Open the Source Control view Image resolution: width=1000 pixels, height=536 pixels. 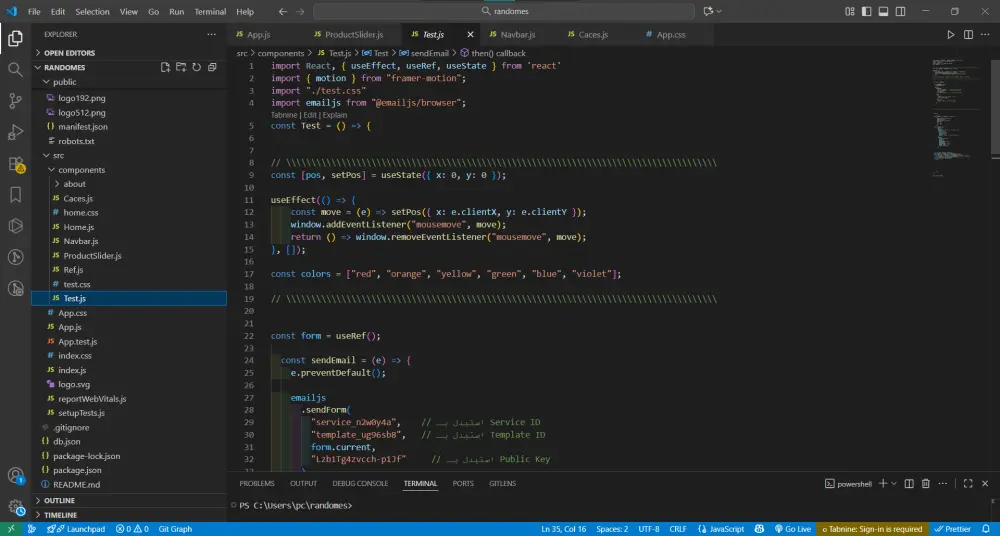[x=15, y=100]
